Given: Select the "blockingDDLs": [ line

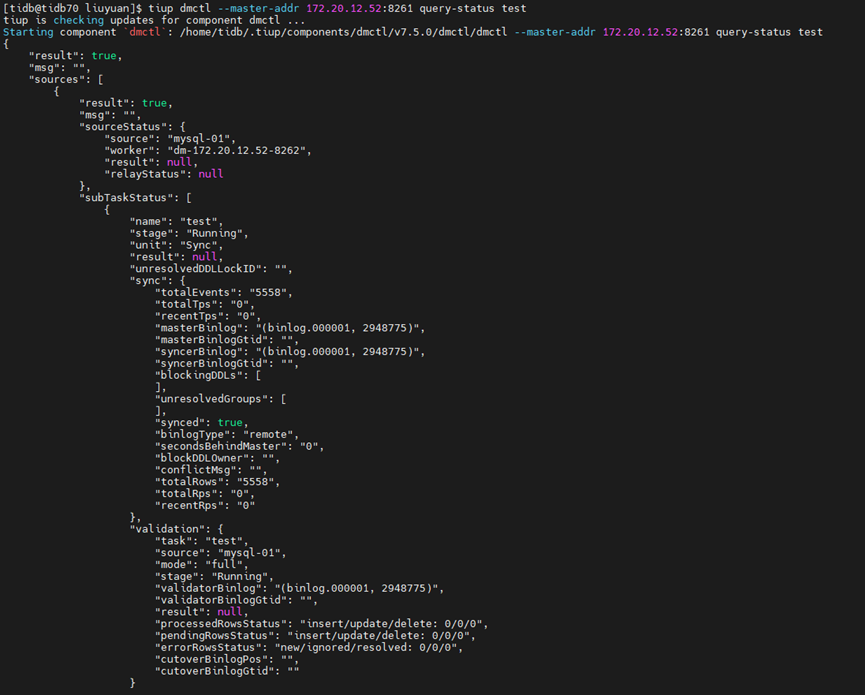Looking at the screenshot, I should tap(208, 375).
